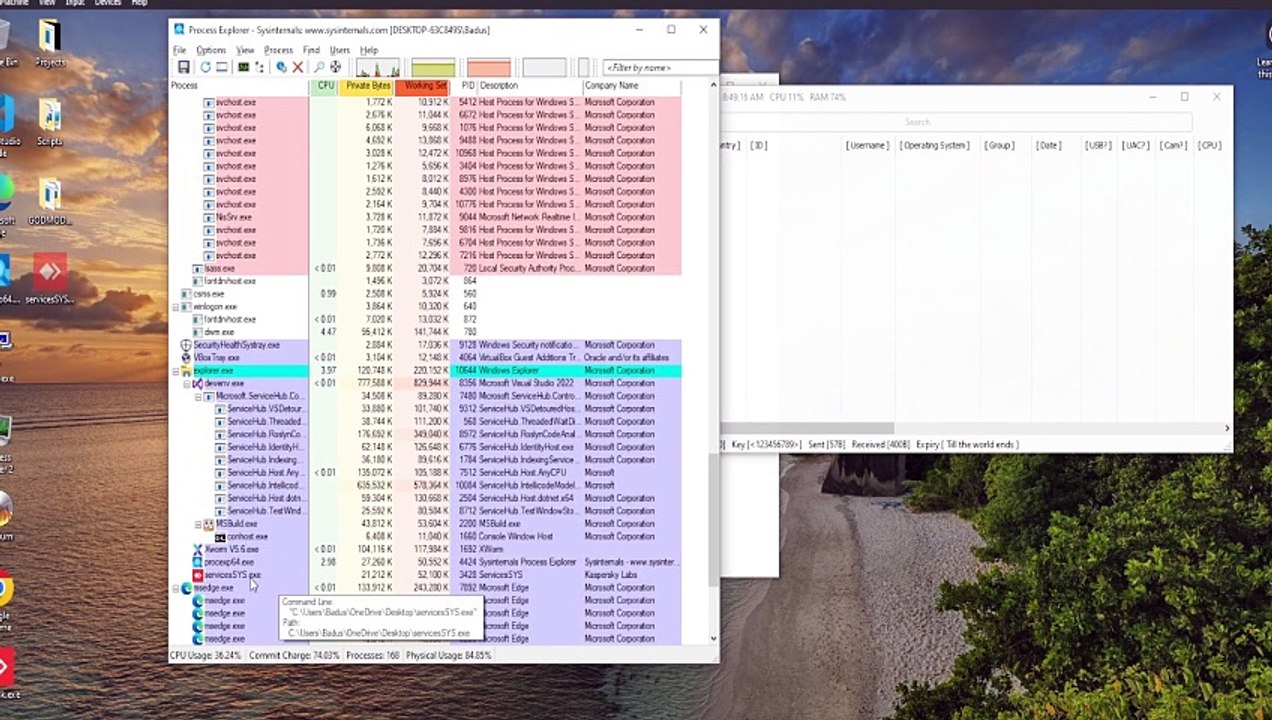The height and width of the screenshot is (720, 1272).
Task: Click the devenv.exe Visual Studio icon
Action: point(197,383)
